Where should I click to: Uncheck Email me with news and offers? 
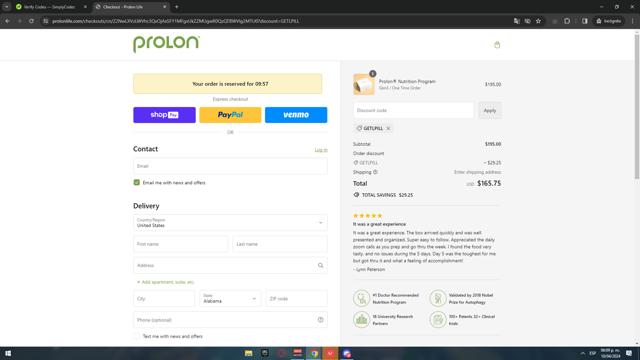pyautogui.click(x=137, y=182)
